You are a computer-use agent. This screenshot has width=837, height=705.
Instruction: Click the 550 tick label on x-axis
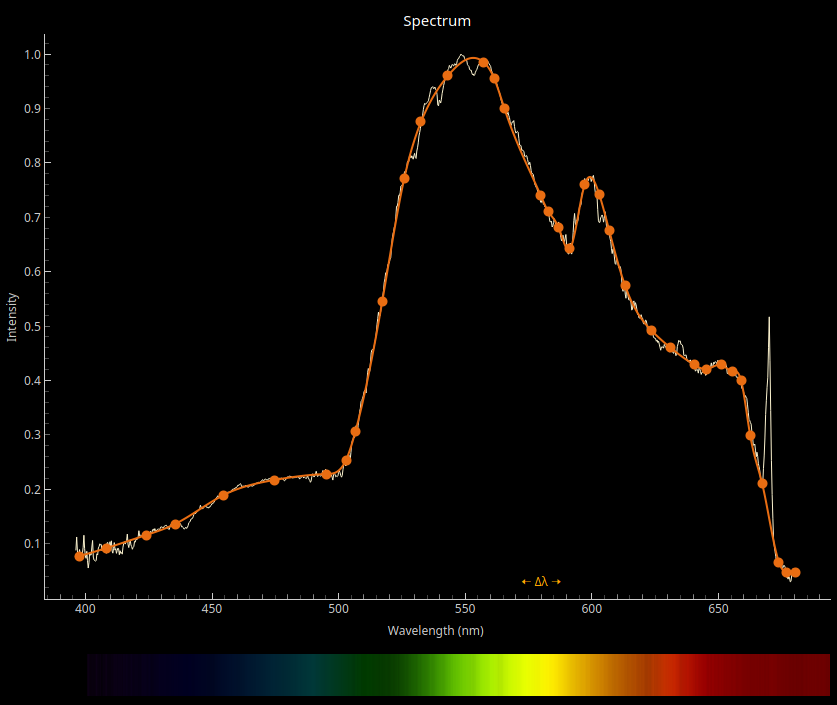pos(465,608)
